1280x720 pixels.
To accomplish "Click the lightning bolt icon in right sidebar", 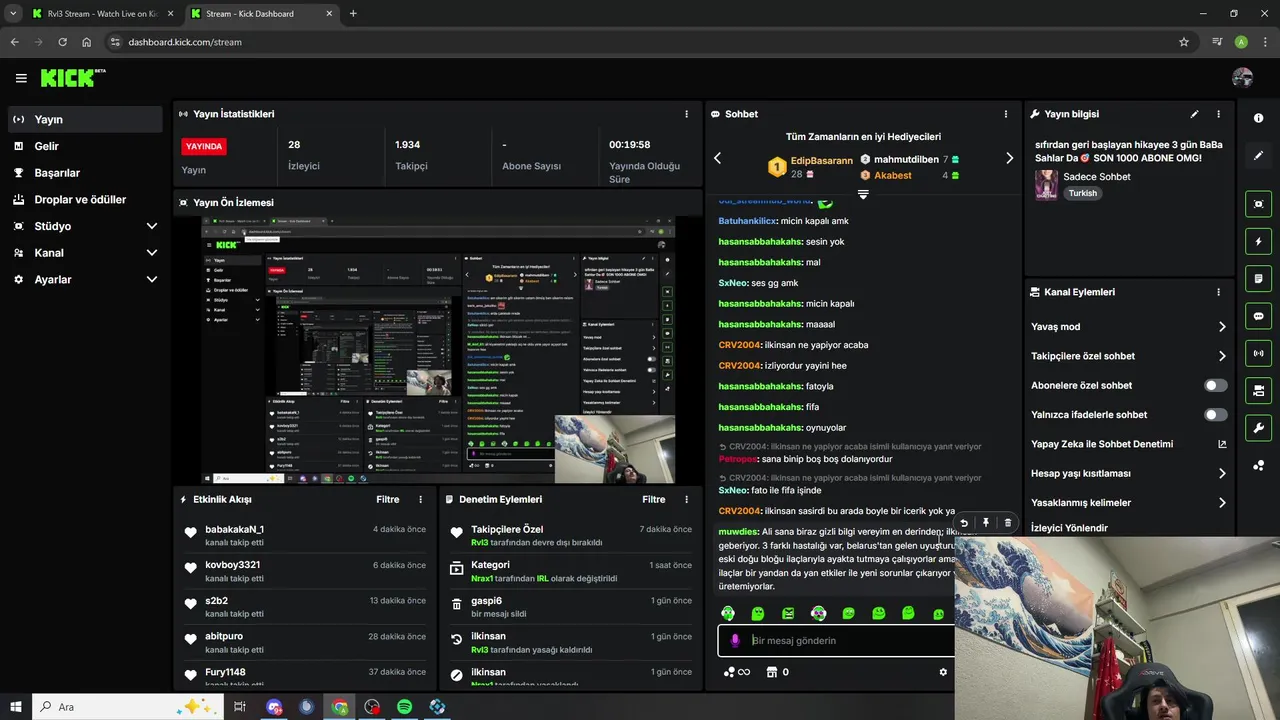I will [1258, 241].
